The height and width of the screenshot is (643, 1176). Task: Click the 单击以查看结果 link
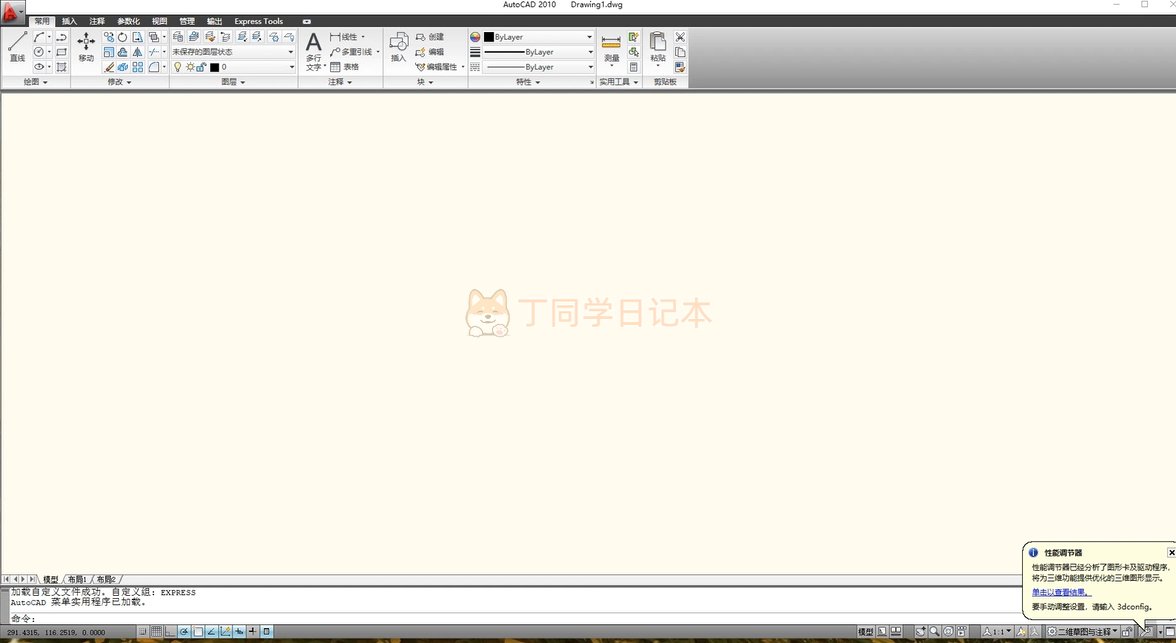click(1061, 593)
